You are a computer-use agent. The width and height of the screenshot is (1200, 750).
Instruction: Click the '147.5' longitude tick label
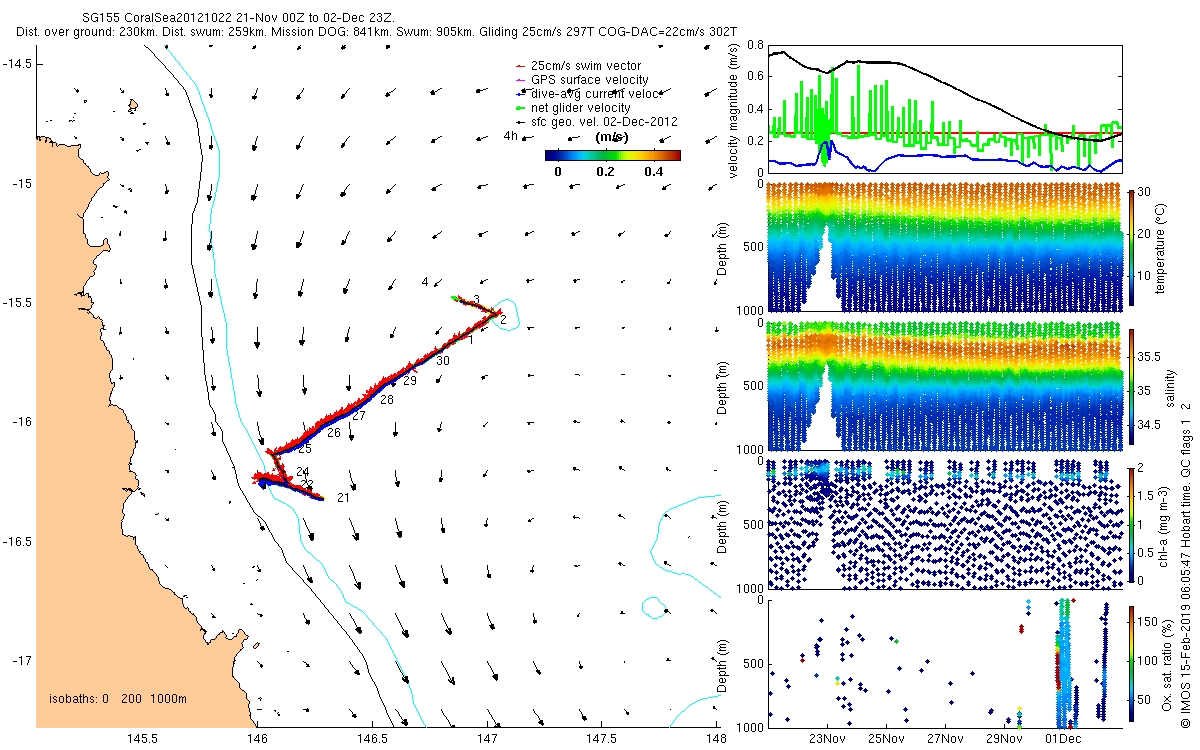pos(602,740)
